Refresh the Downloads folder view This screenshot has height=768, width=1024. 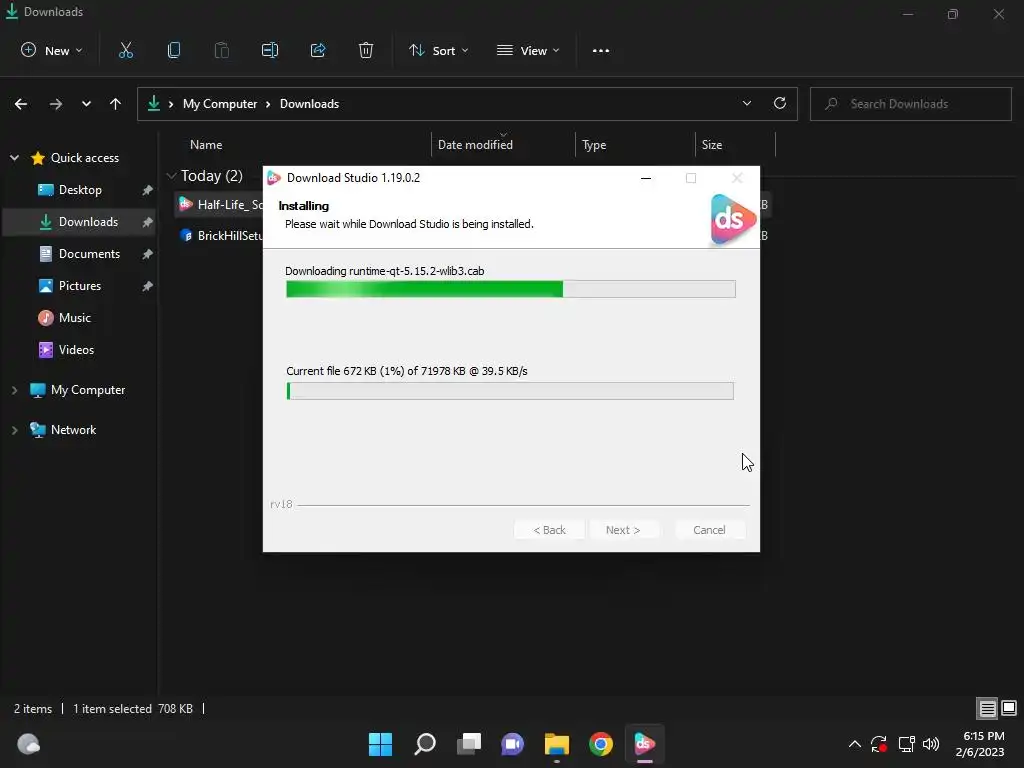point(780,103)
